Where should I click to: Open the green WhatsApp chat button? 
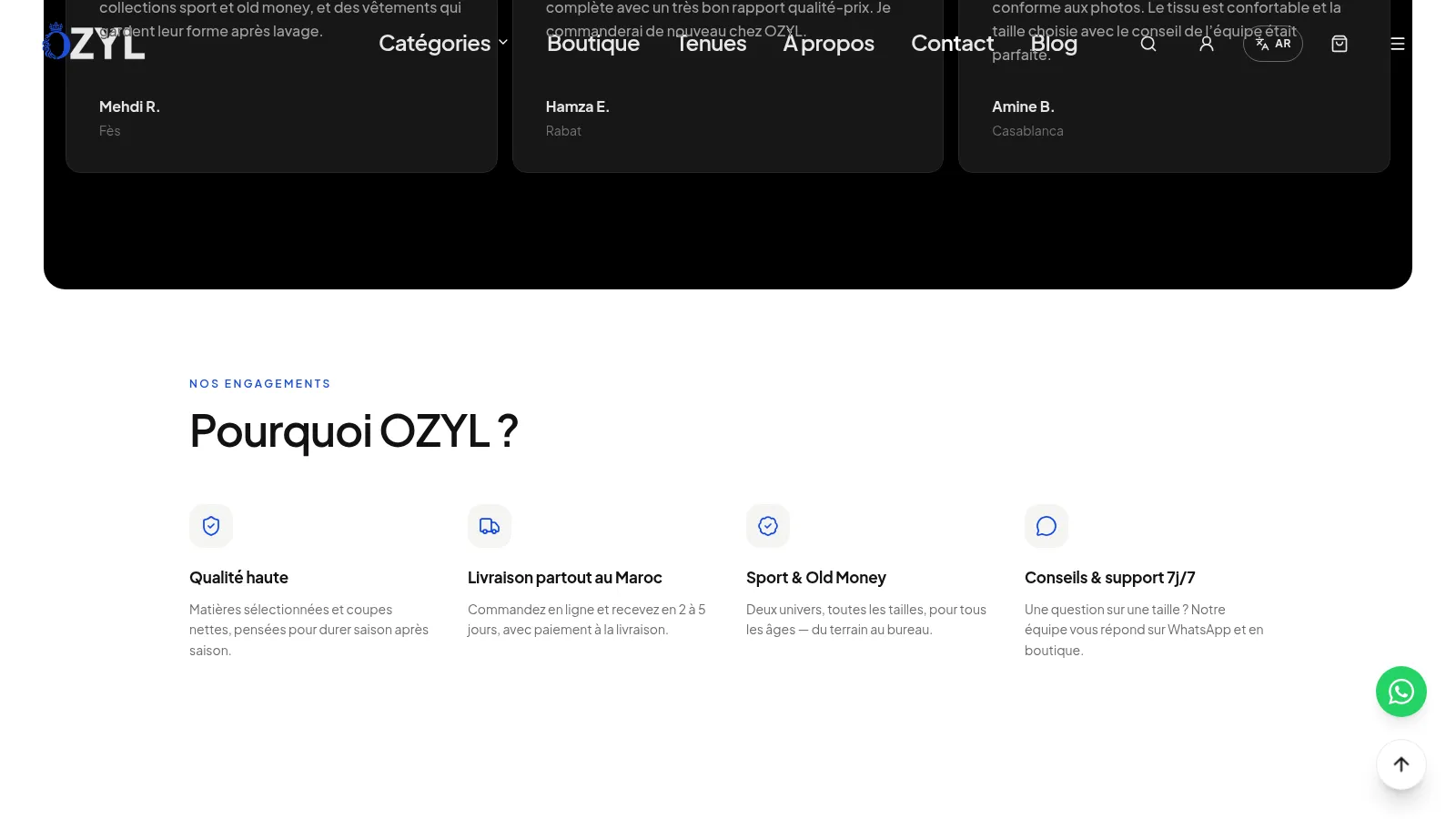point(1401,692)
